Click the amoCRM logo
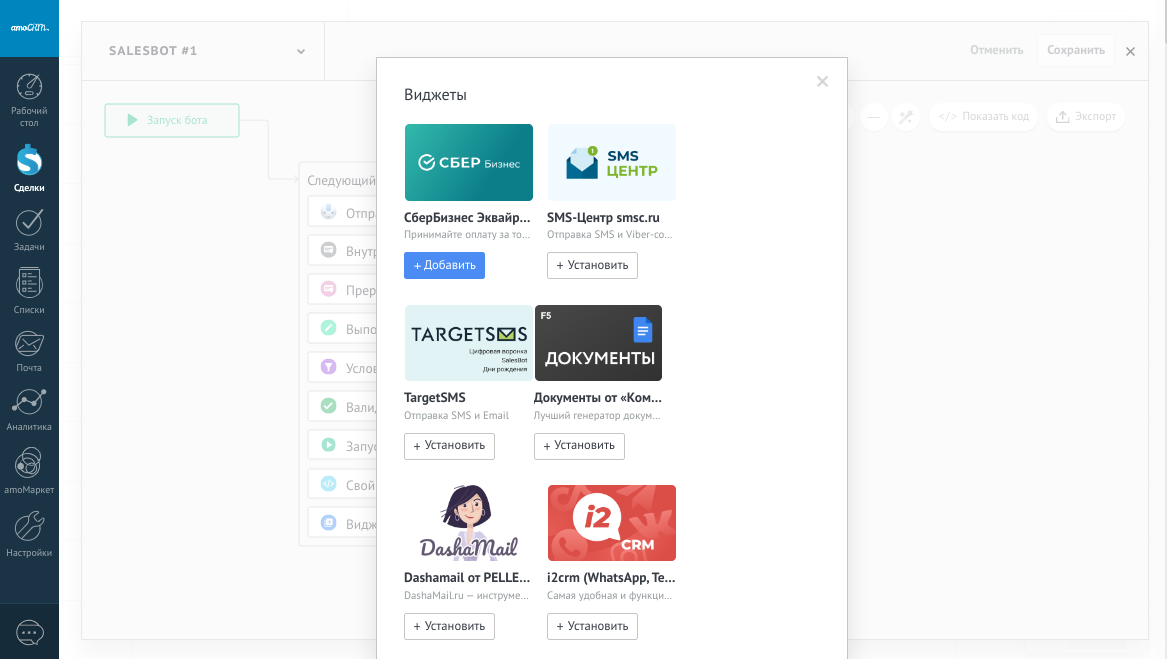Screen dimensions: 1167x659 (29, 28)
